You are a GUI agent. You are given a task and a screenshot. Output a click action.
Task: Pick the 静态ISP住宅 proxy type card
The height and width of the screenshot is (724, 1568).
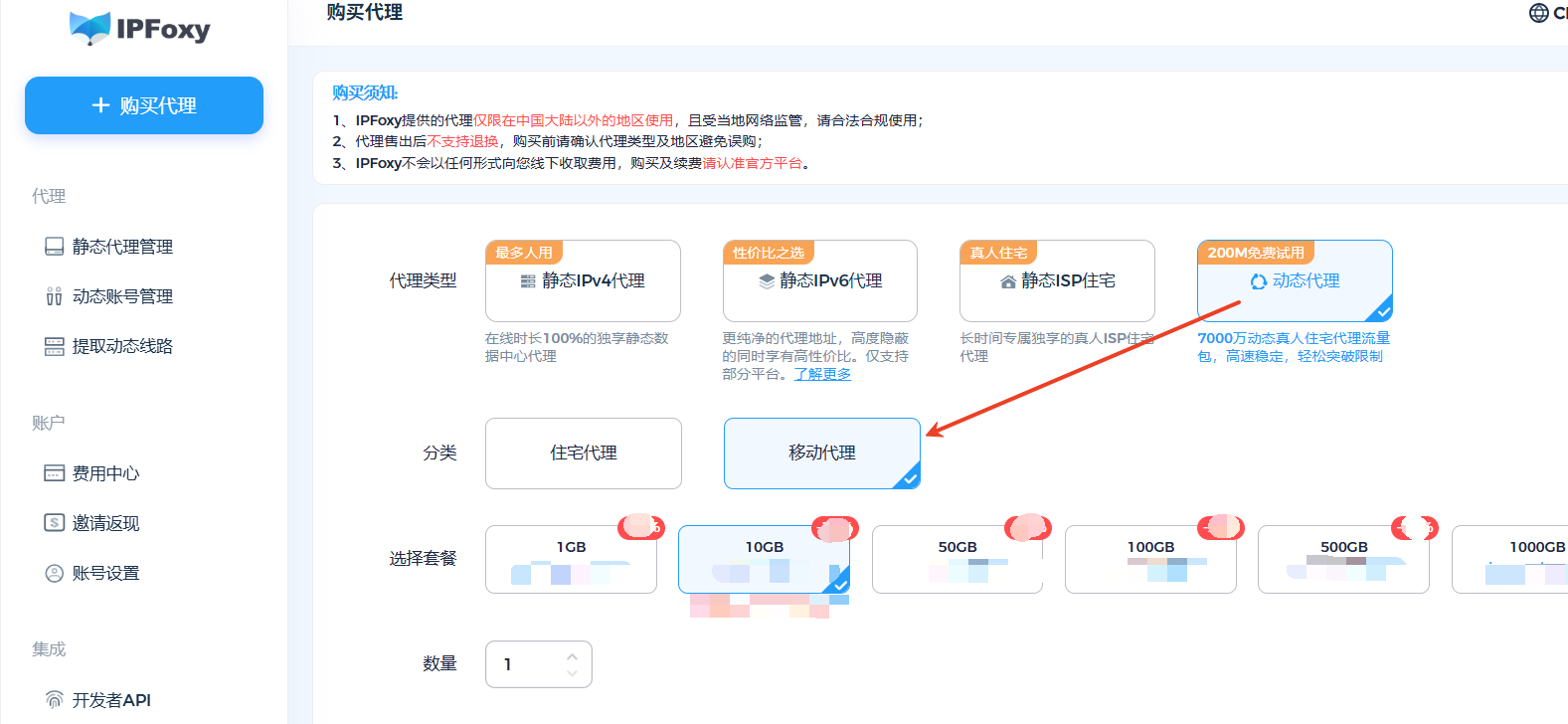tap(1057, 280)
